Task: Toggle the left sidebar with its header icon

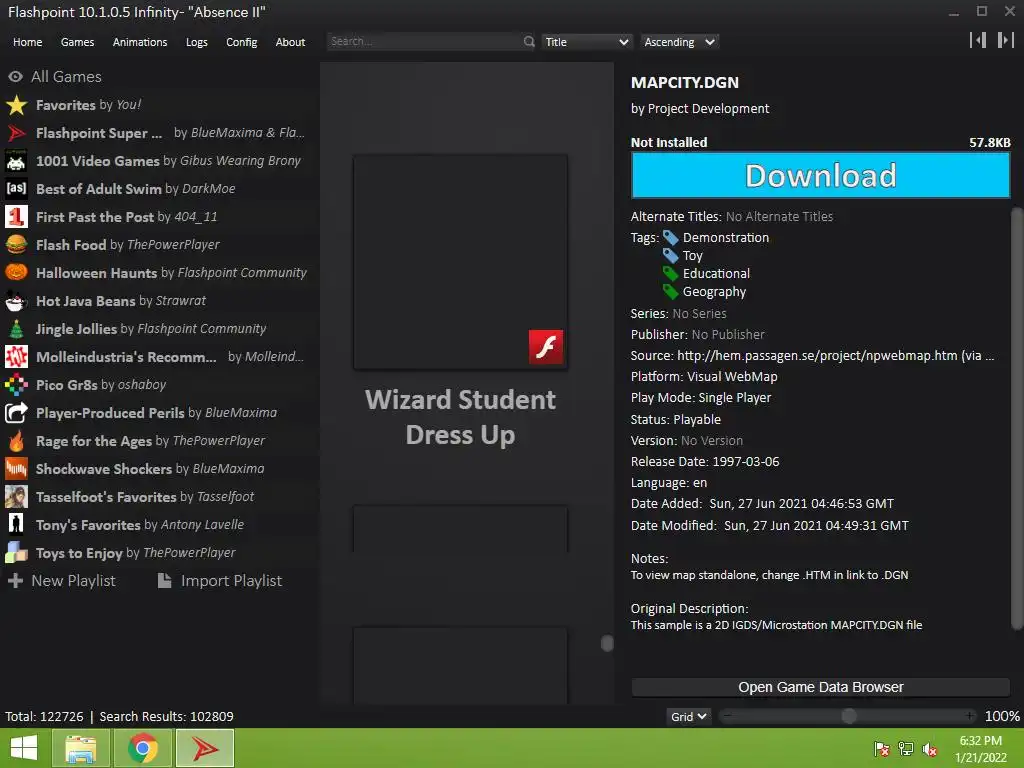Action: tap(978, 40)
